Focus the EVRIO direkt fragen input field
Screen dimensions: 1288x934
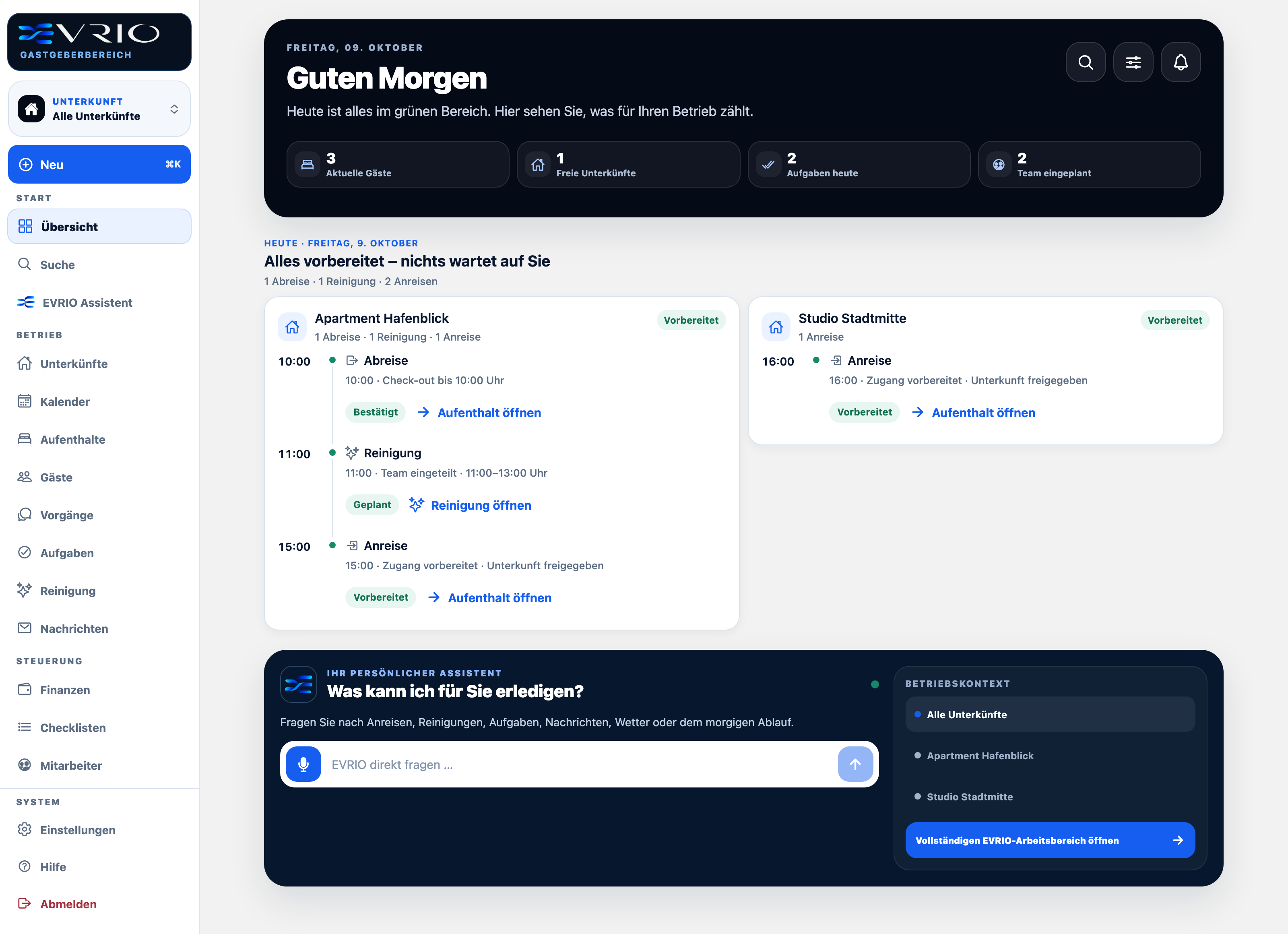click(x=579, y=764)
